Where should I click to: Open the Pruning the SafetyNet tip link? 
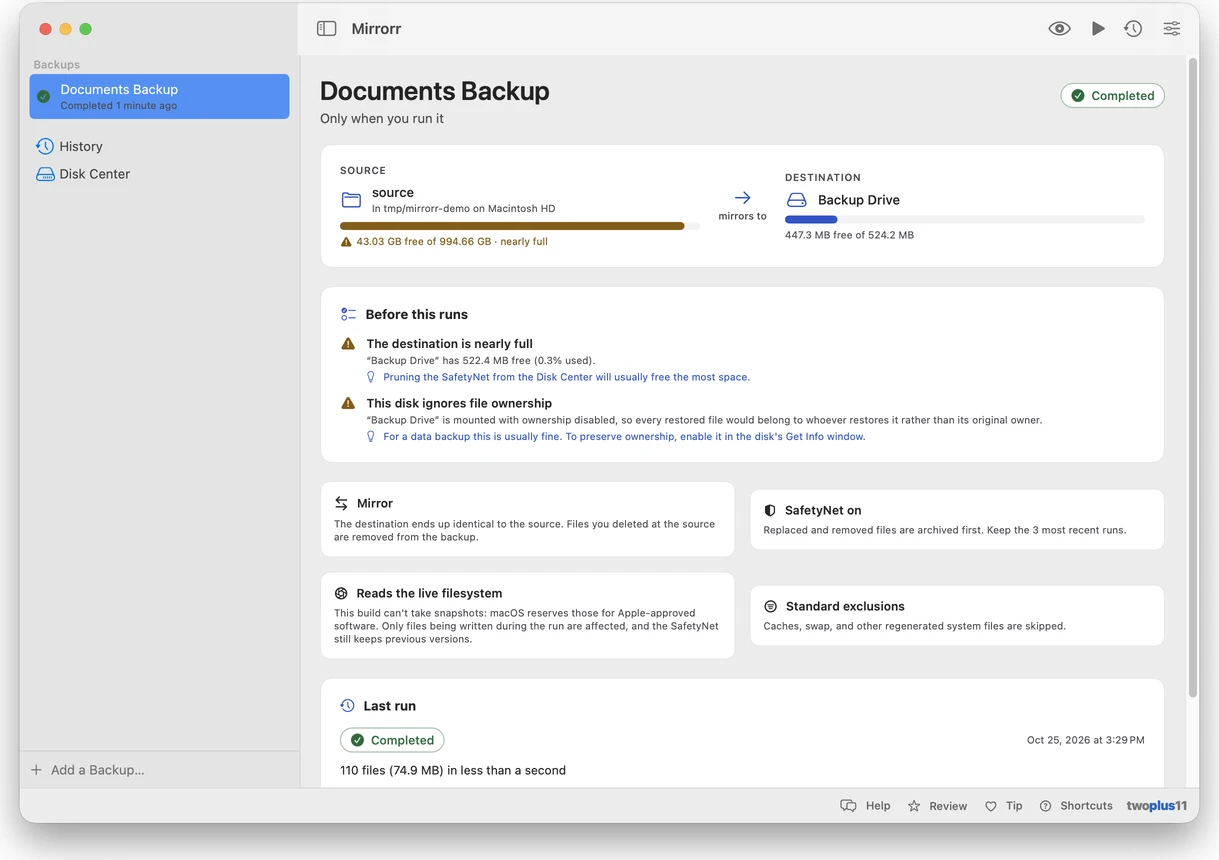click(566, 377)
